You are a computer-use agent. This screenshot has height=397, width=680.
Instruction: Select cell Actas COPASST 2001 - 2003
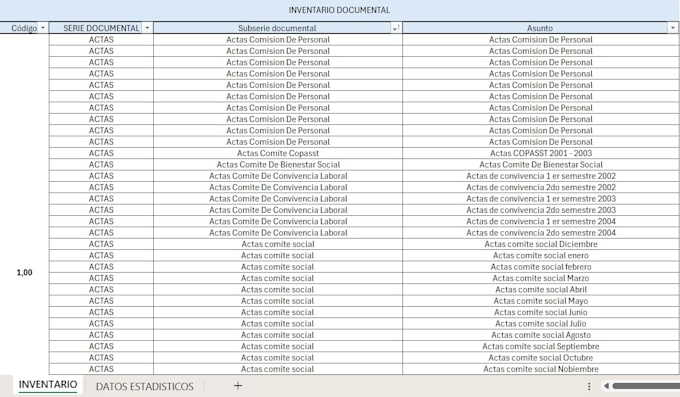[x=541, y=153]
